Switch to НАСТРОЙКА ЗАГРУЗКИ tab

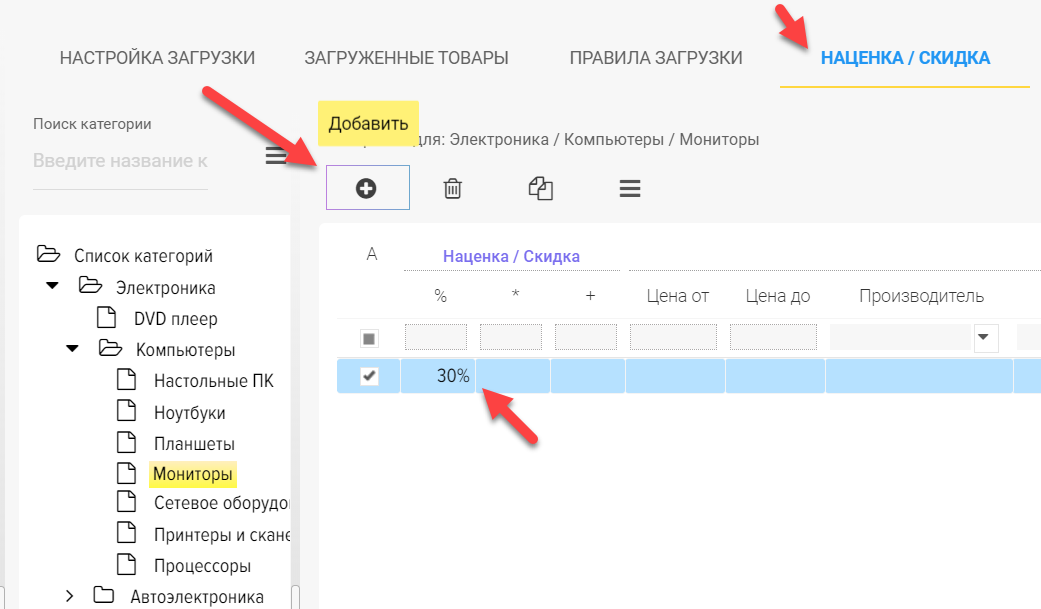click(x=157, y=58)
